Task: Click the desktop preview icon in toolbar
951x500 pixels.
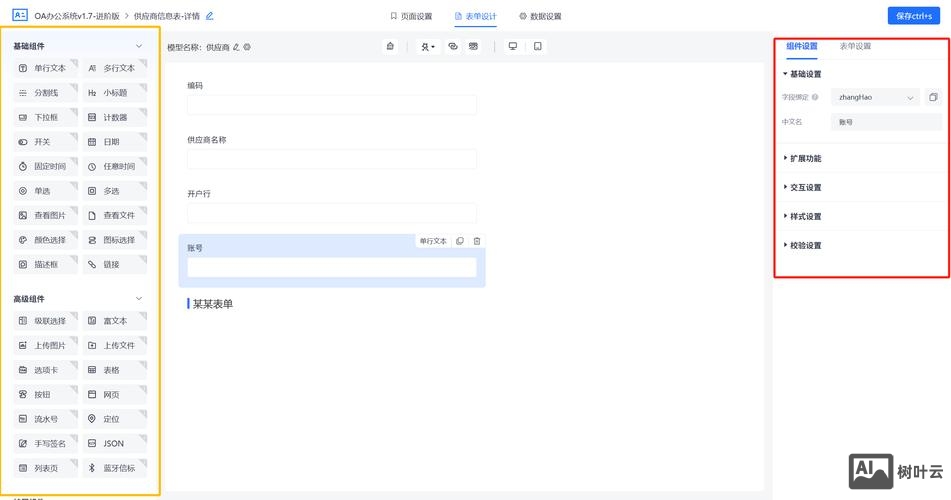Action: point(513,46)
